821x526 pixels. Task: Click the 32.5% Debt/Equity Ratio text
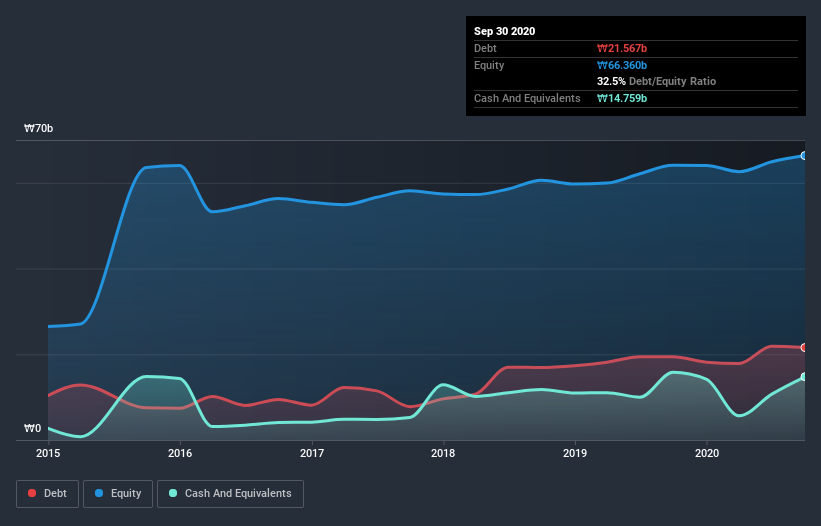point(657,82)
